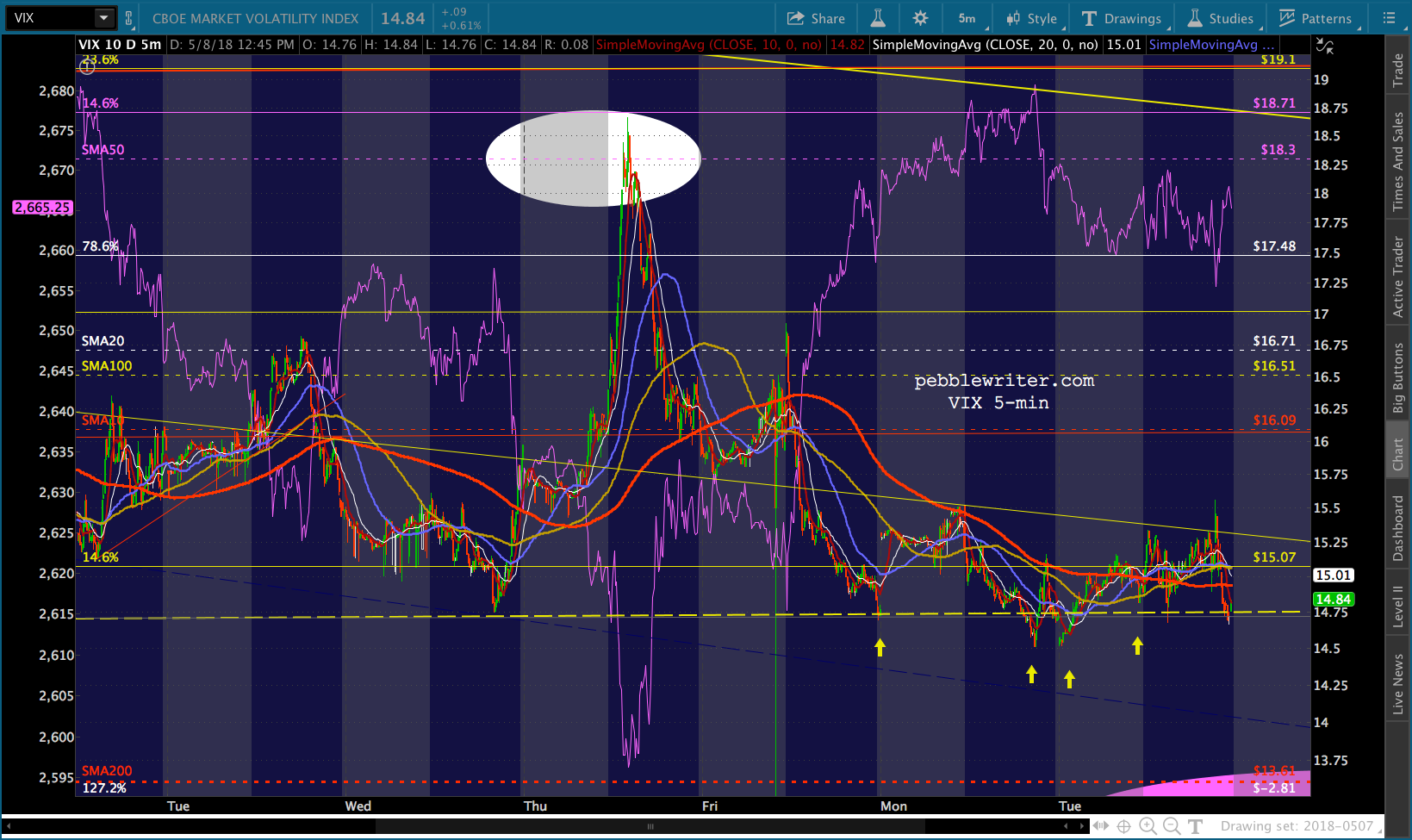Open the Style menu
Screen dimensions: 1412x840
pyautogui.click(x=1031, y=18)
